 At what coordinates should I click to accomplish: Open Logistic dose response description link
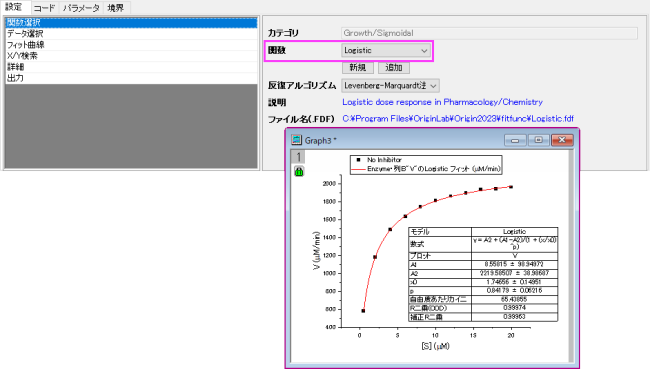pos(442,102)
